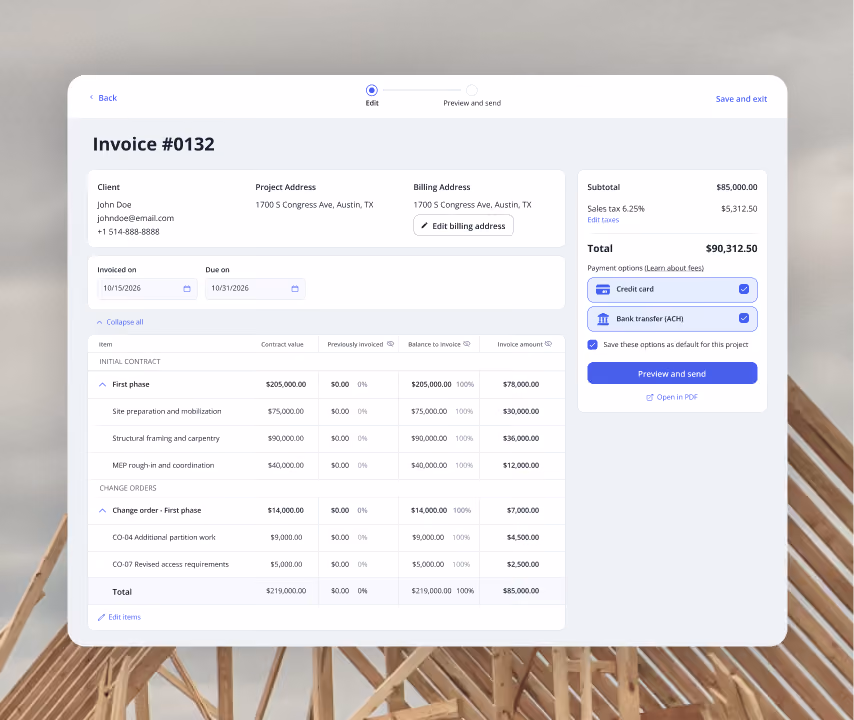Viewport: 854px width, 720px height.
Task: Open calendar icon for Due on date
Action: click(295, 289)
